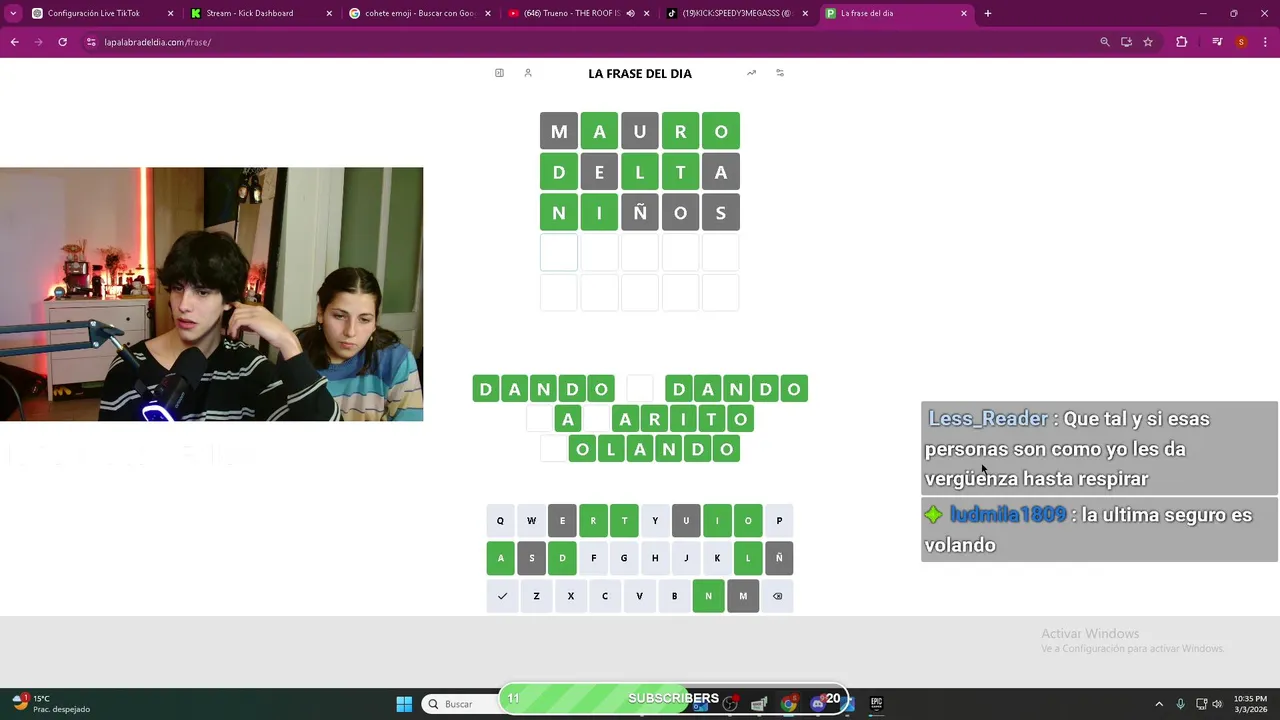The height and width of the screenshot is (720, 1280).
Task: Switch to cohete emoji Google search tab
Action: [x=420, y=13]
